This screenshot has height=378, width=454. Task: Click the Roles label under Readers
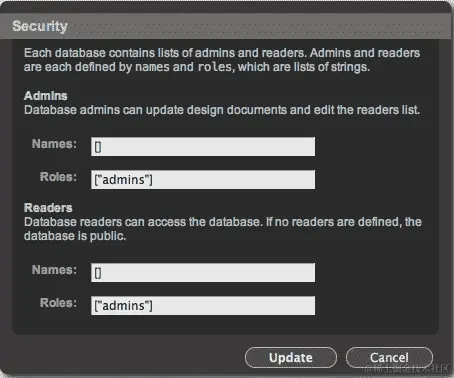(x=58, y=303)
